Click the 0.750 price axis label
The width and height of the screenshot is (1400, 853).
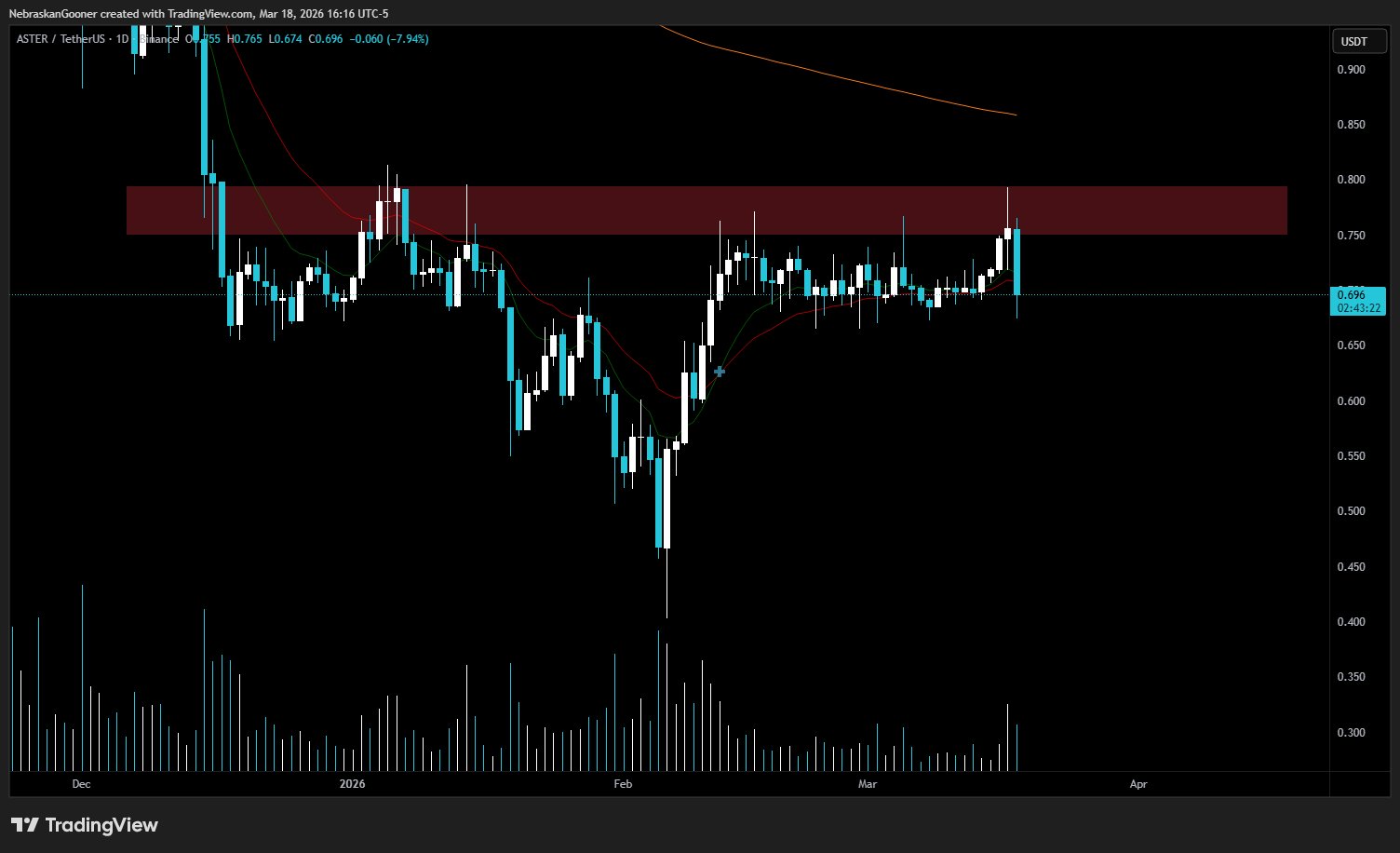tap(1351, 236)
